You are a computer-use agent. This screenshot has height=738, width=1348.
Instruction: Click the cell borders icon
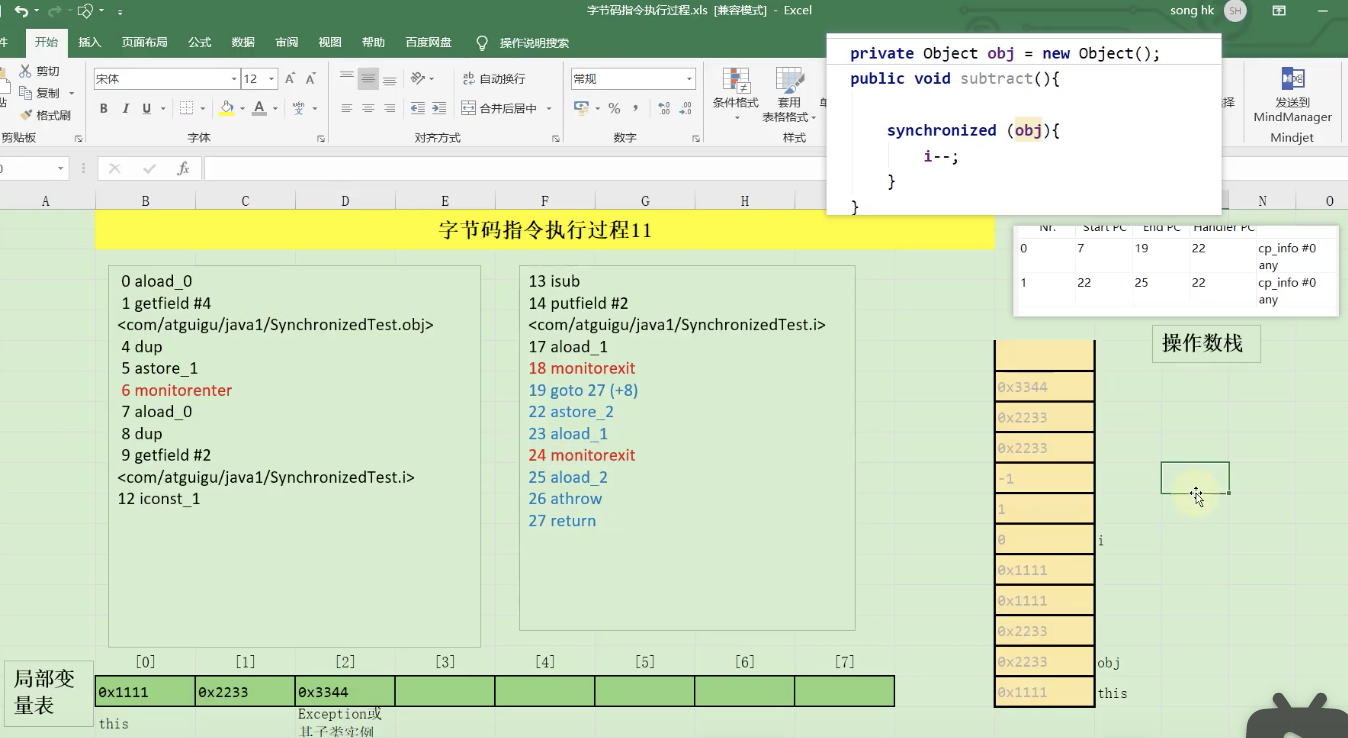click(x=187, y=108)
